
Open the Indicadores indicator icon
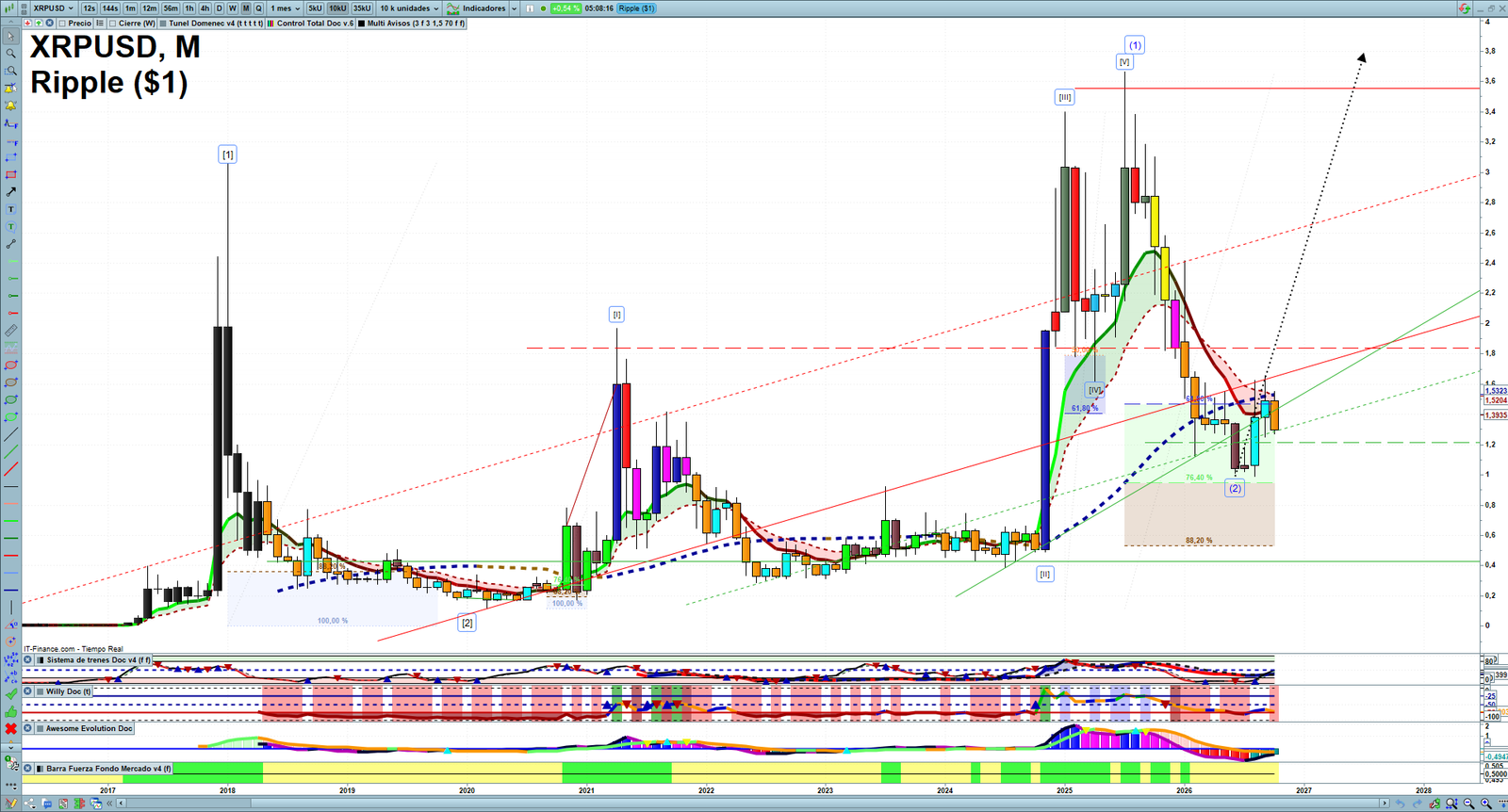pyautogui.click(x=453, y=8)
